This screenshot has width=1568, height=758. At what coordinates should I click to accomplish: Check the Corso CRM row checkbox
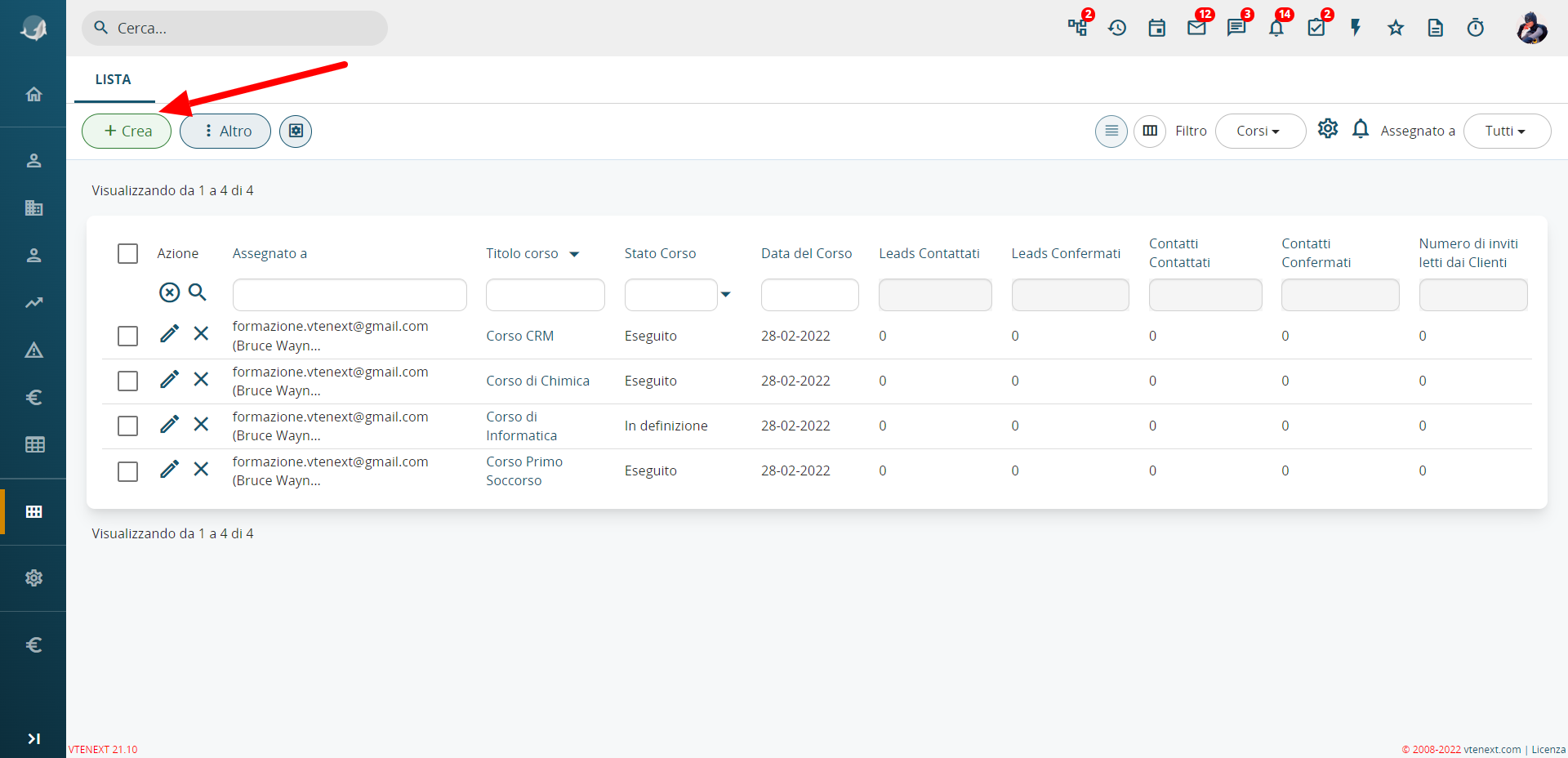coord(127,336)
